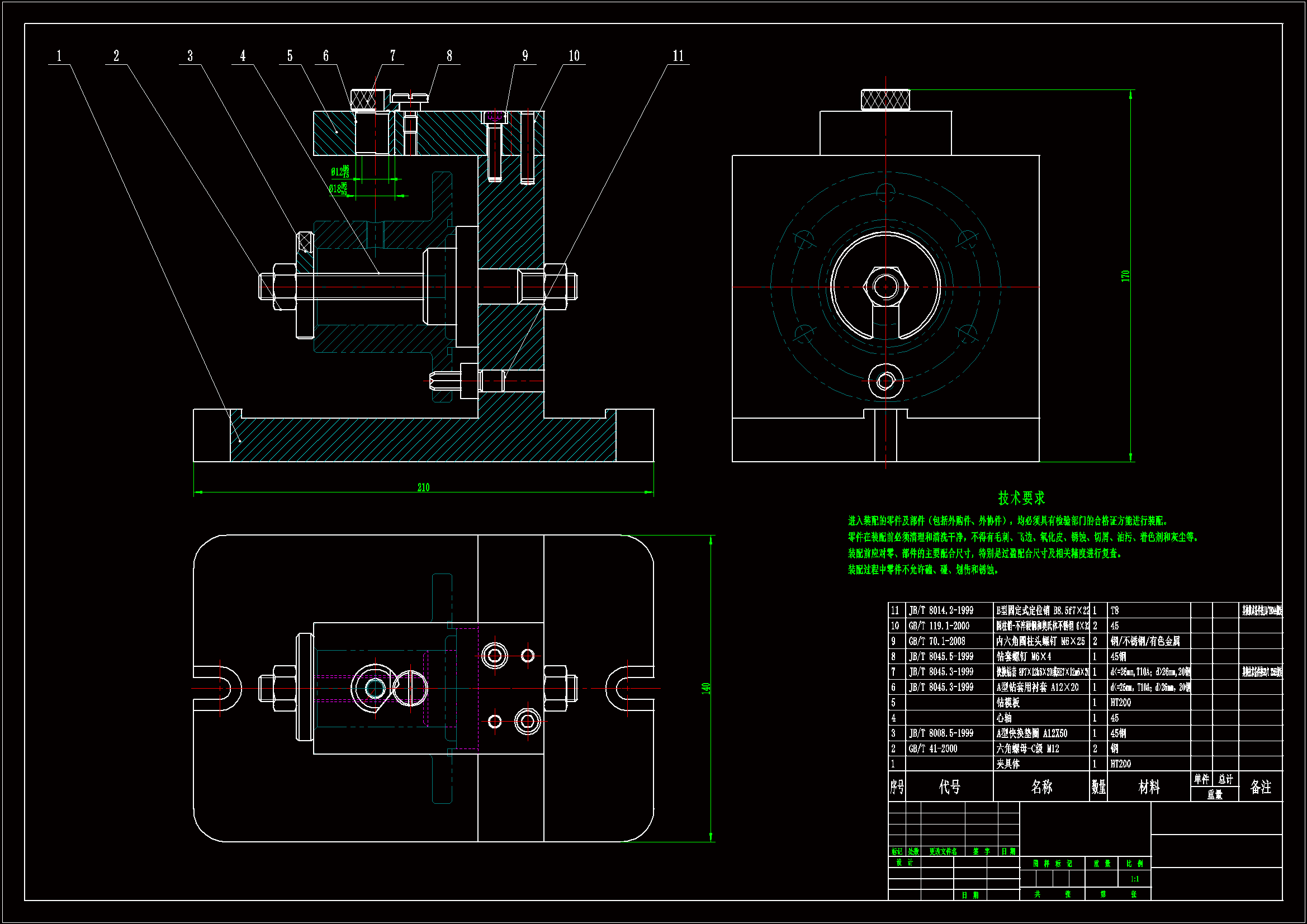This screenshot has width=1307, height=924.
Task: Click the 210 width dimension text
Action: [x=423, y=487]
